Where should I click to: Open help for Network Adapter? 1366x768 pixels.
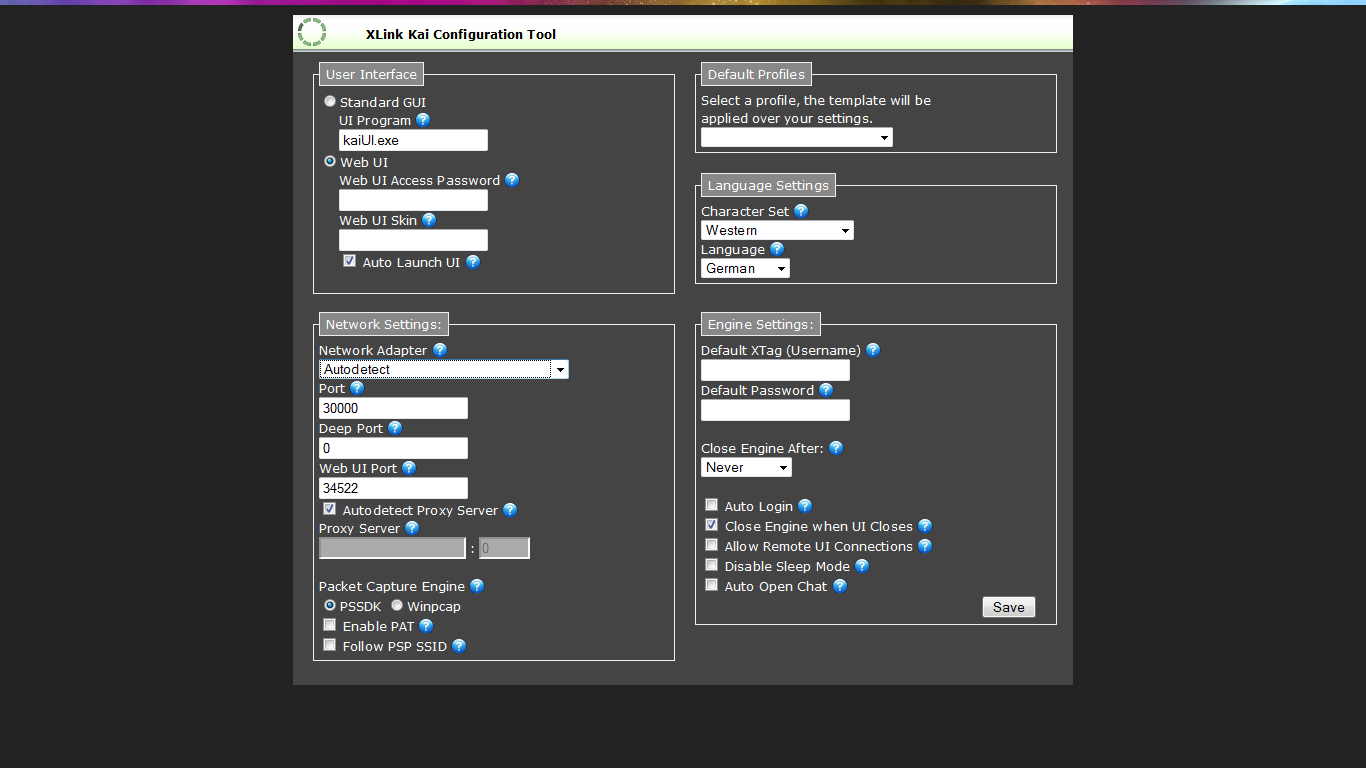440,350
